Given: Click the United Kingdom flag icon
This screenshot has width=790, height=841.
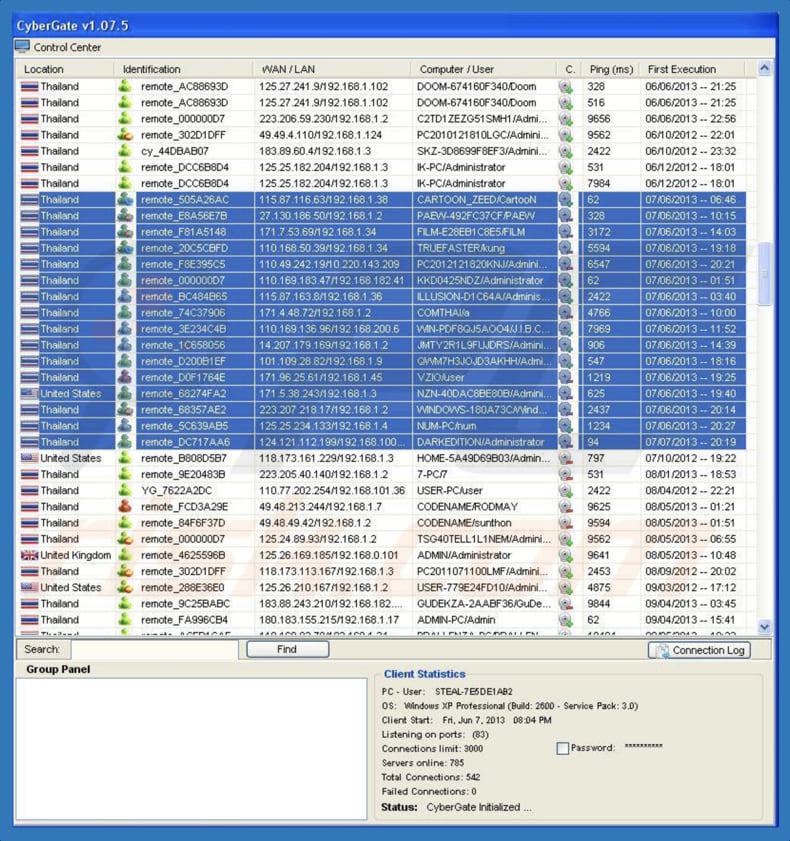Looking at the screenshot, I should tap(29, 555).
